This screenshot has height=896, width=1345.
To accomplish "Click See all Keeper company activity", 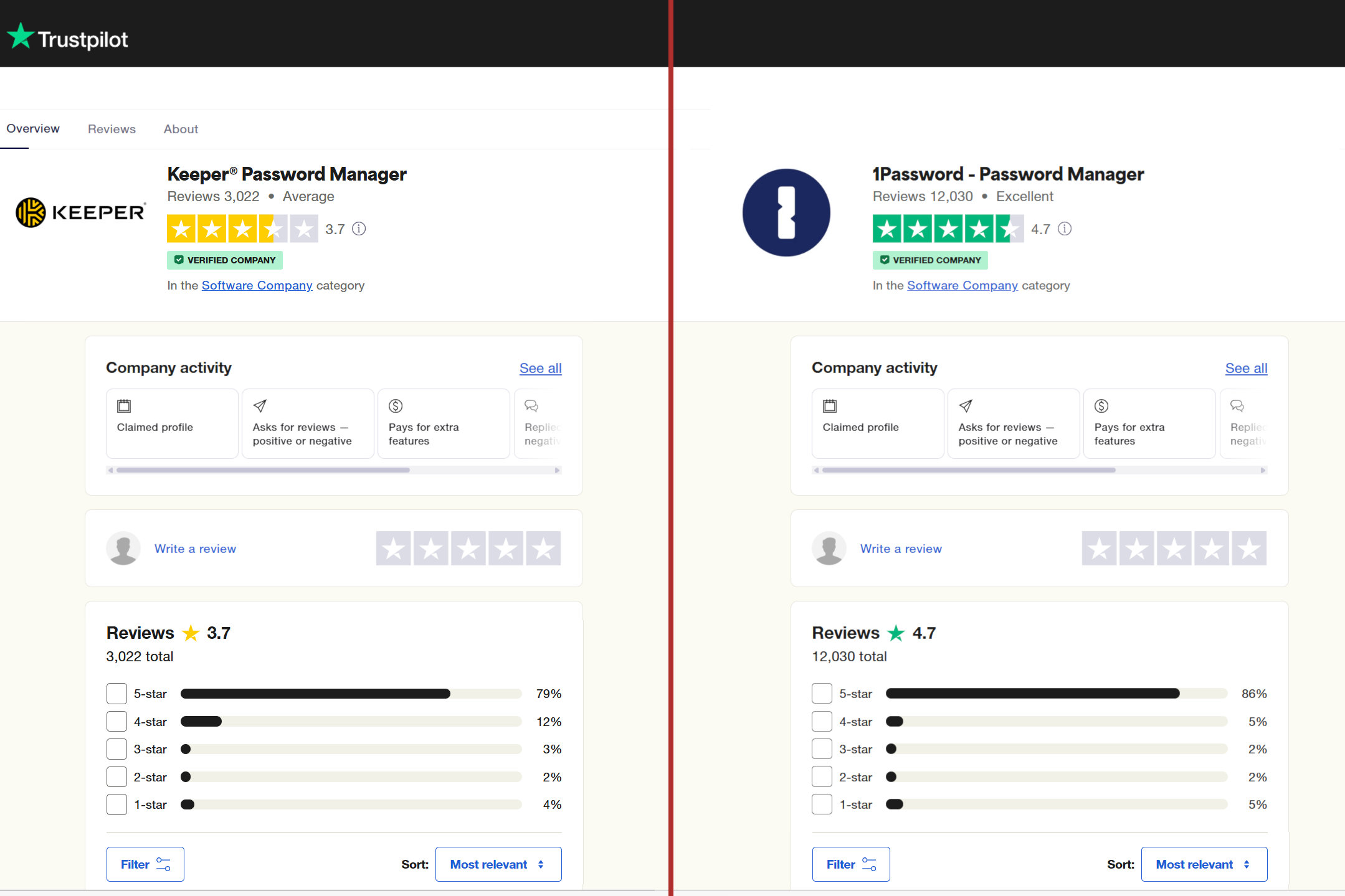I will pos(540,368).
